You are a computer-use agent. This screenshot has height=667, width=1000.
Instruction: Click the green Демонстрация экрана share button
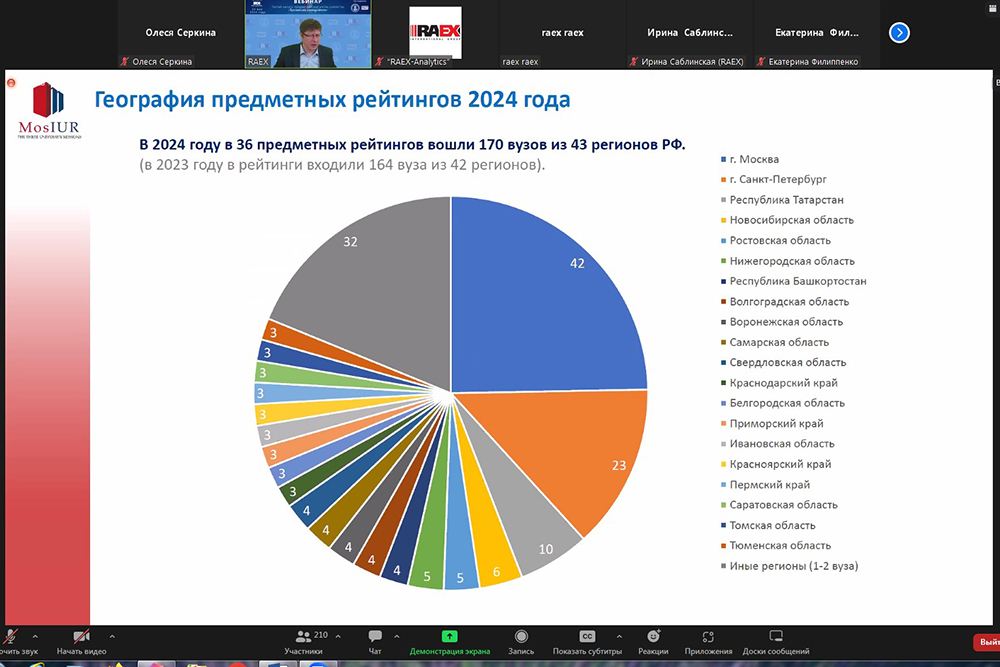click(x=449, y=637)
